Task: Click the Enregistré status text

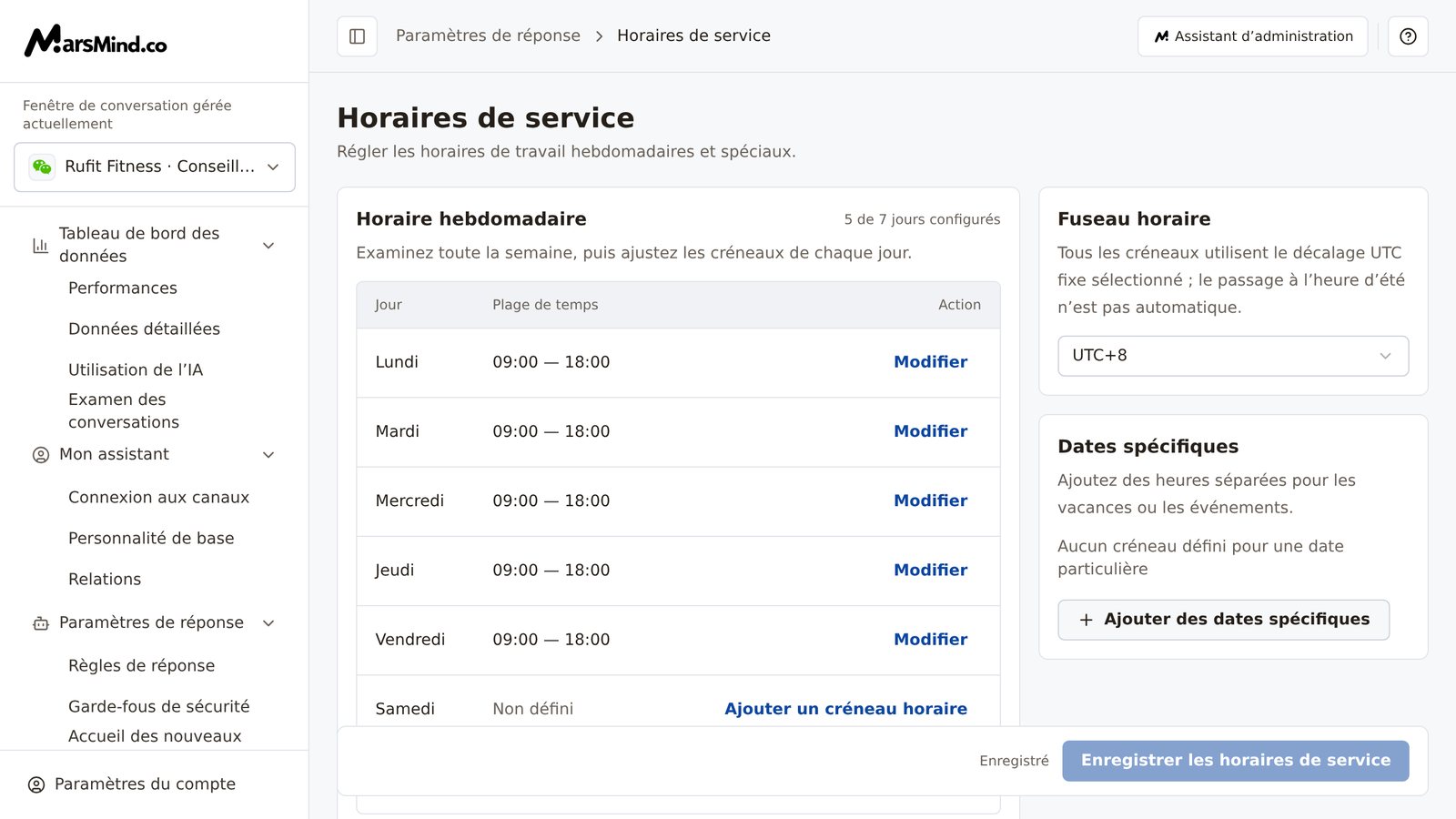Action: [1014, 761]
